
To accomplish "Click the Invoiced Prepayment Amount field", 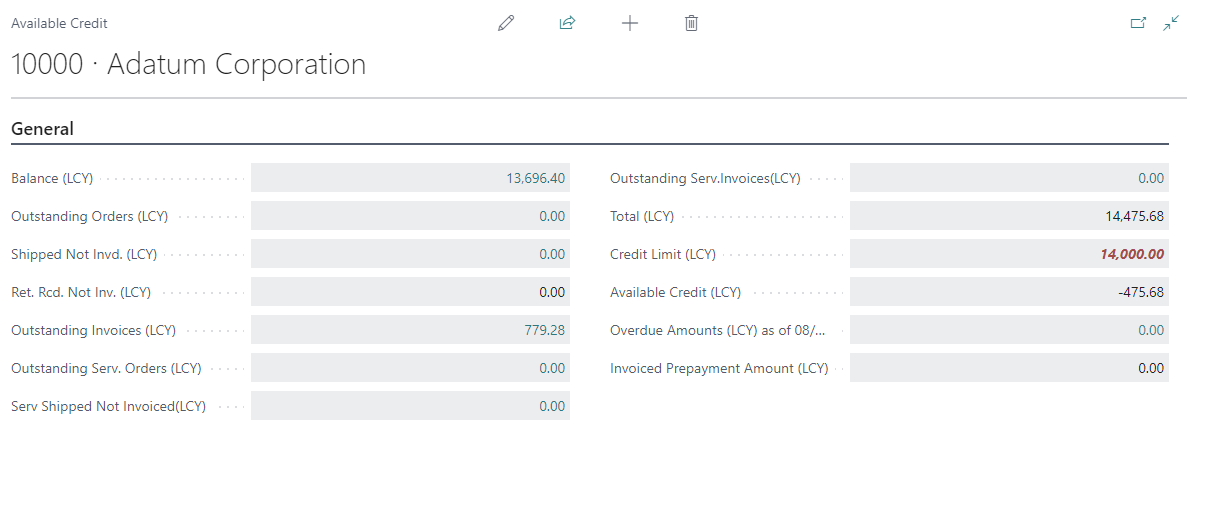I will pyautogui.click(x=1009, y=368).
